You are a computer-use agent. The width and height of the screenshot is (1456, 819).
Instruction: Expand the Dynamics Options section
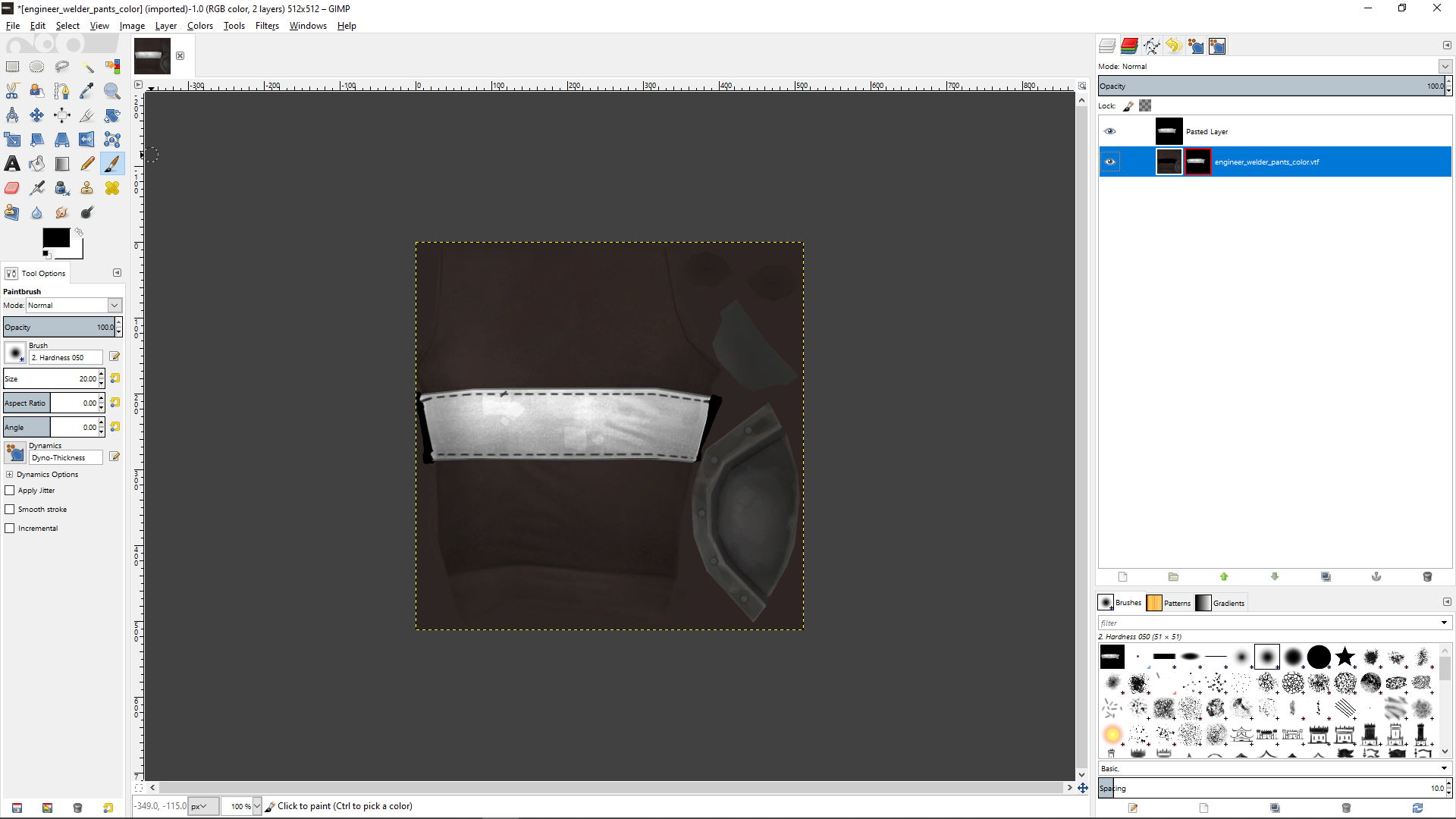(x=9, y=475)
